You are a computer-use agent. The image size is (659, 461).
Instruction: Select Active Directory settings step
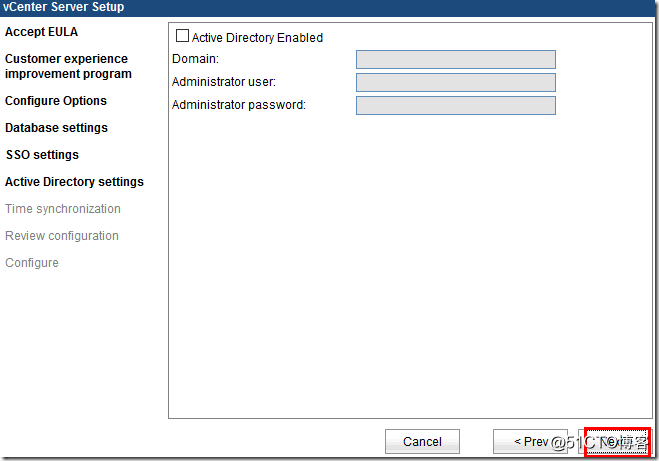click(x=74, y=182)
